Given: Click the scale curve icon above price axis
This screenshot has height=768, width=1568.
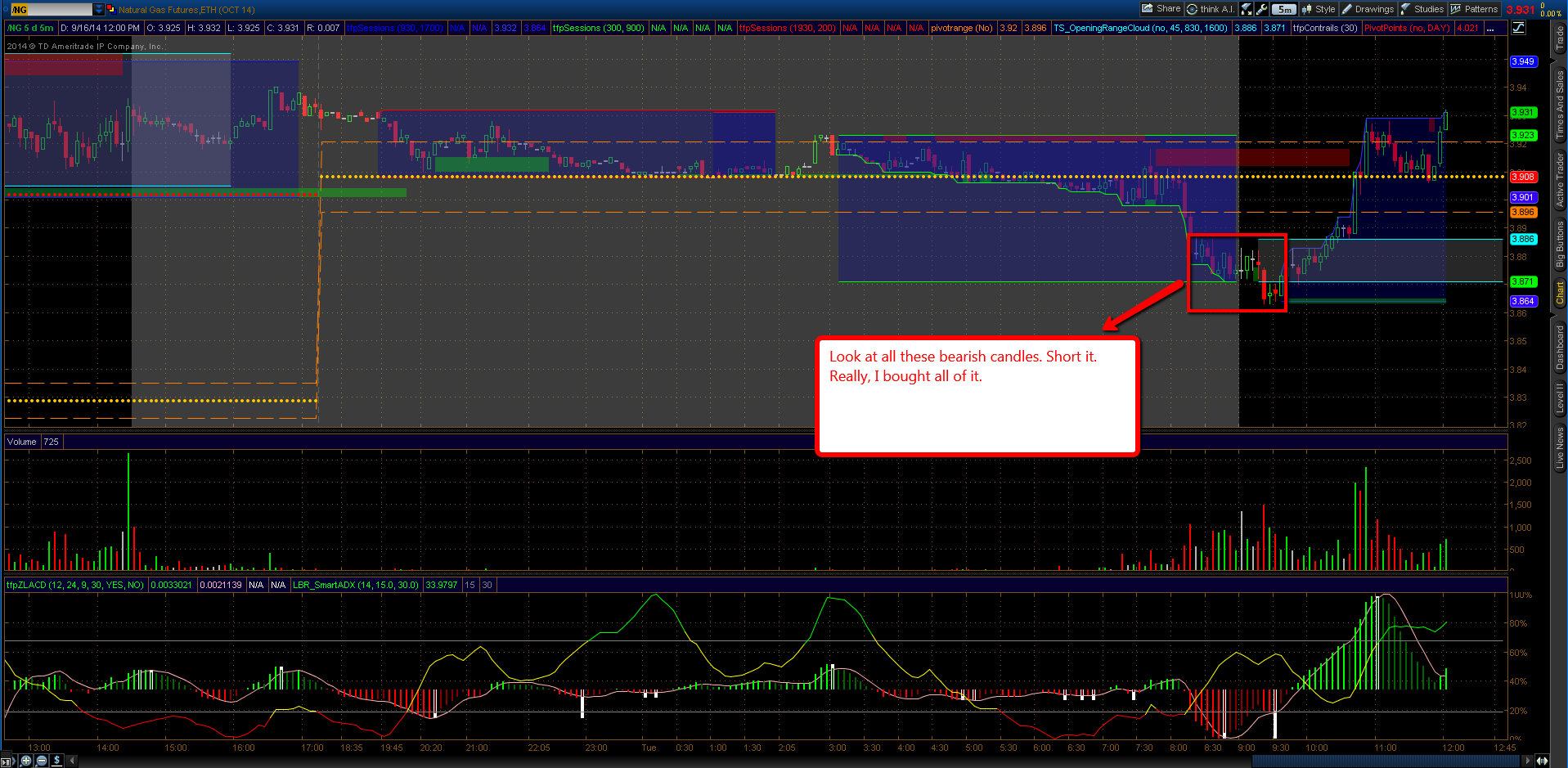Looking at the screenshot, I should tap(1518, 28).
